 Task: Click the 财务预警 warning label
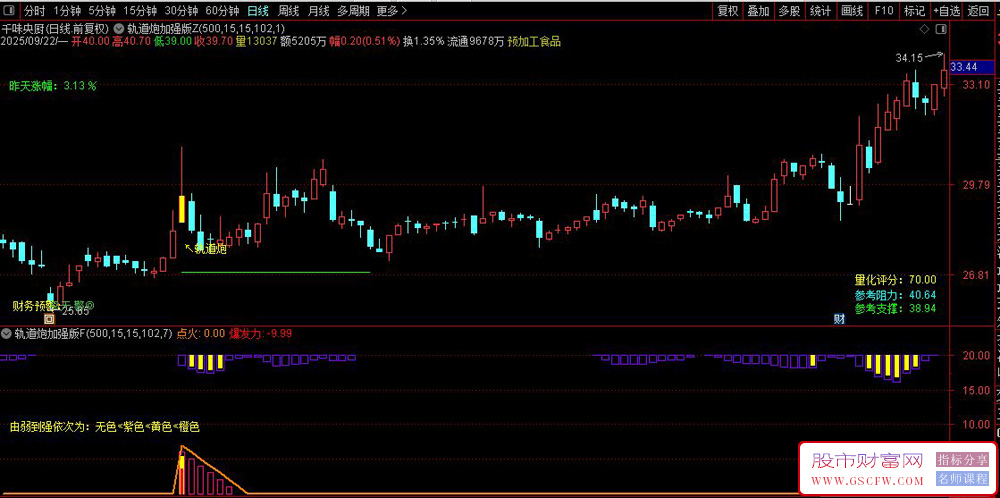(35, 305)
